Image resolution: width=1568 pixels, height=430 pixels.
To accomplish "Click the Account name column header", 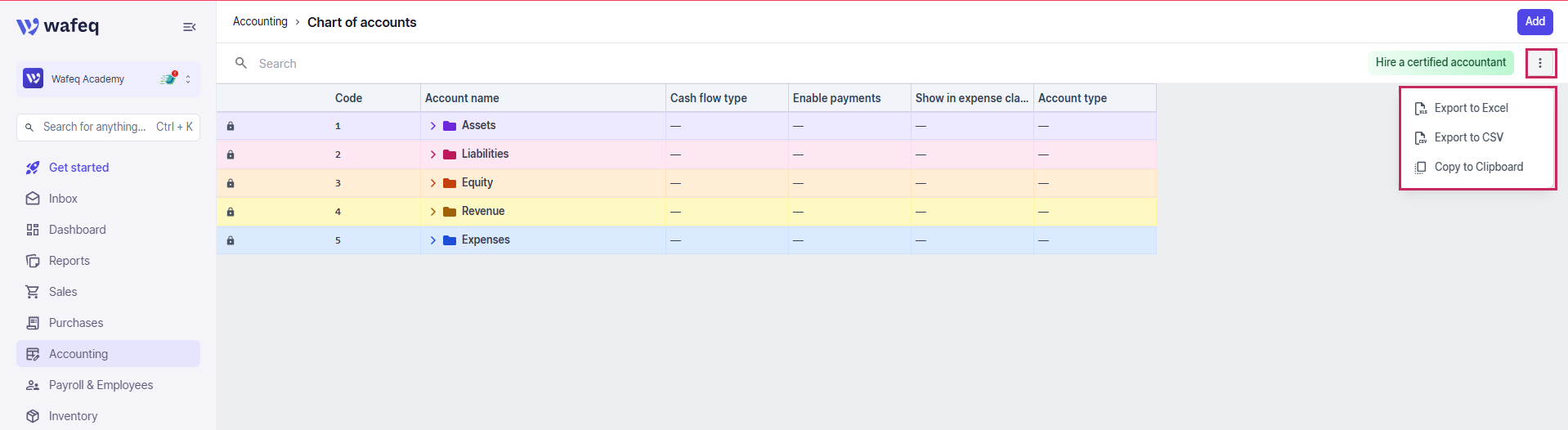I will [x=543, y=98].
